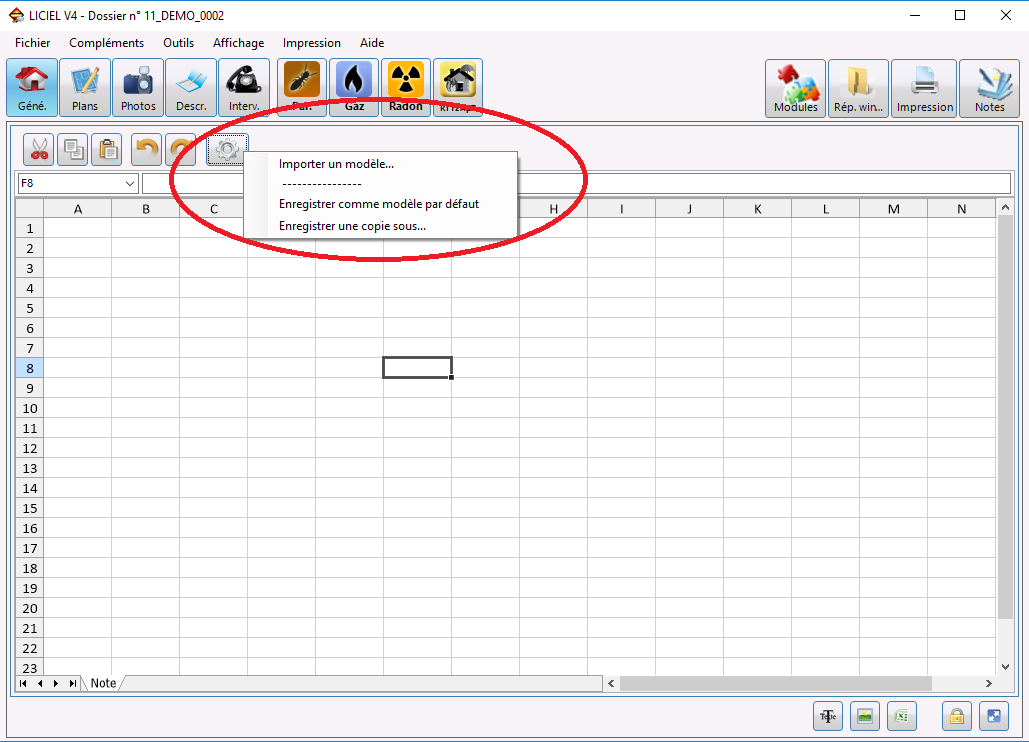Open the gear settings dropdown button
This screenshot has height=742, width=1029.
[x=227, y=150]
